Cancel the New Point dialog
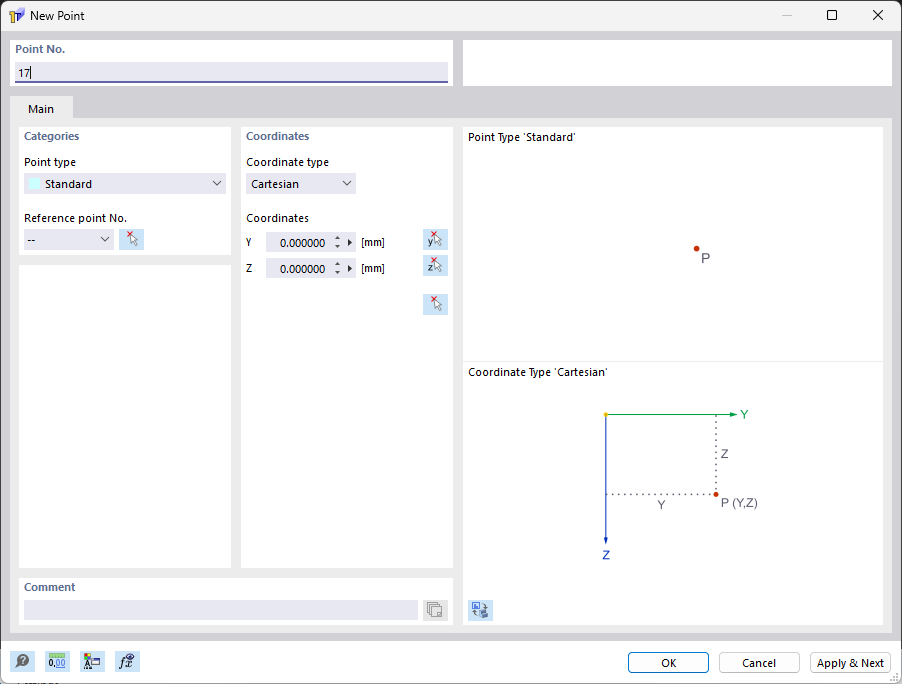The height and width of the screenshot is (684, 902). (x=758, y=662)
